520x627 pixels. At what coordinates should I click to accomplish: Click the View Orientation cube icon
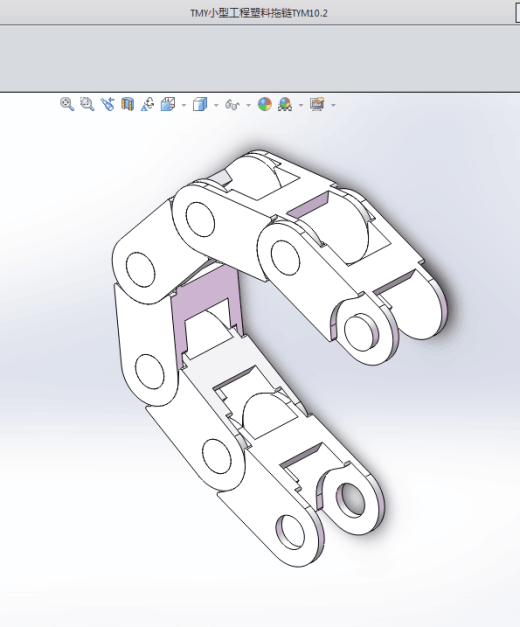tap(168, 104)
